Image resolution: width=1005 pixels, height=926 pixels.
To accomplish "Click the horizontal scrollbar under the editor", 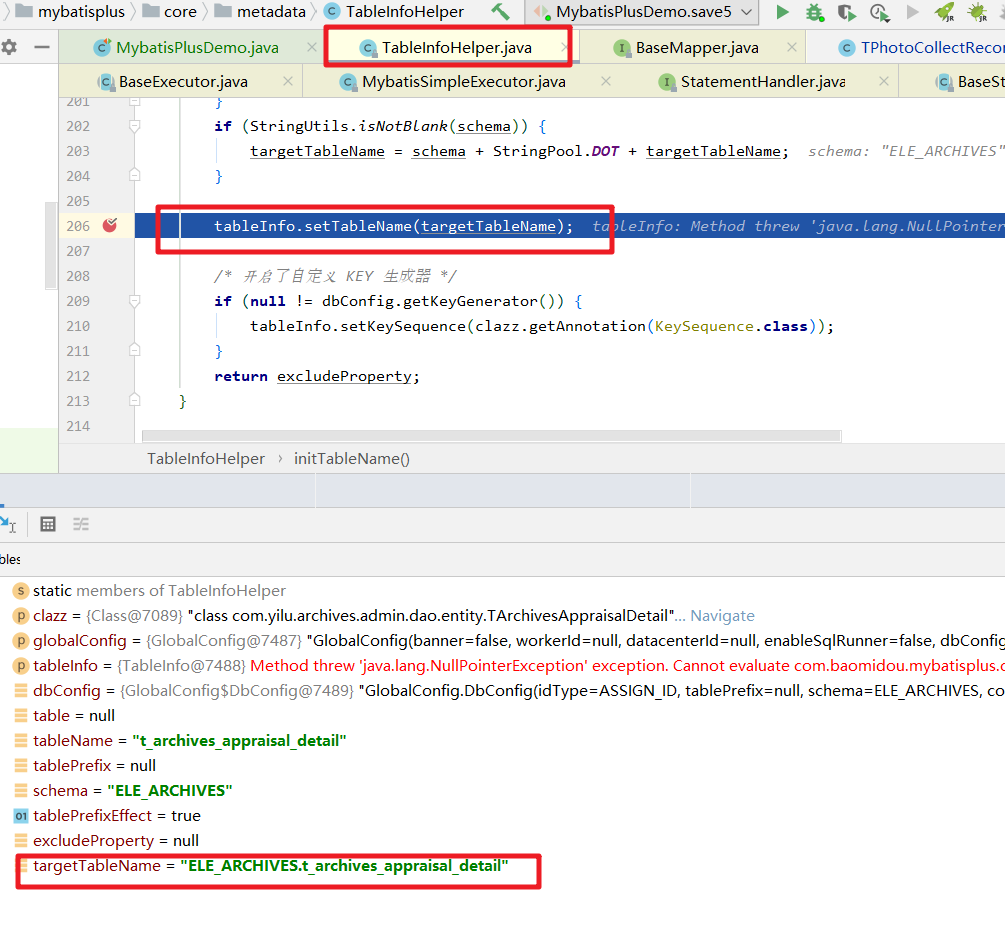I will [x=490, y=436].
